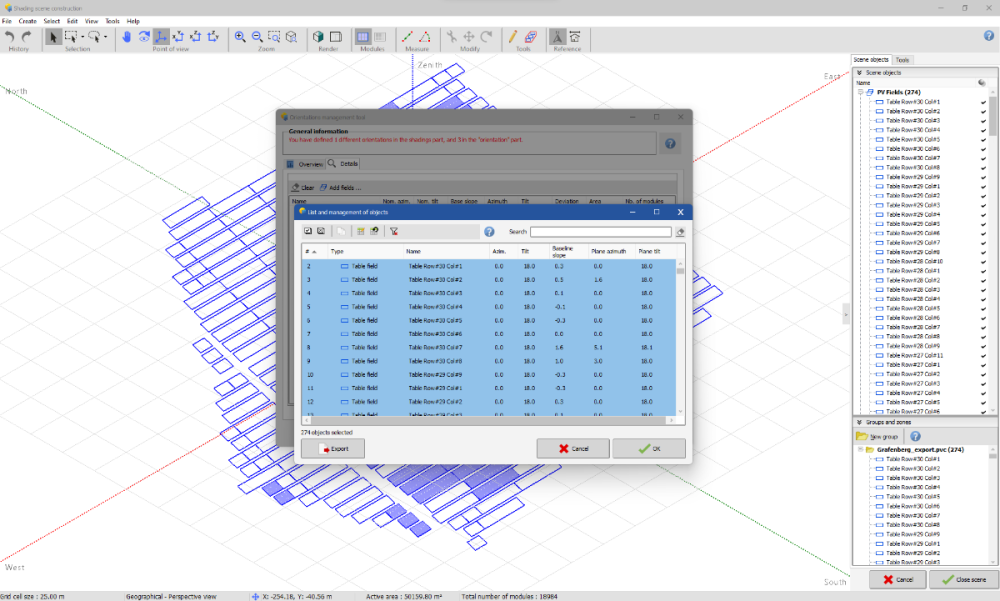Toggle checkmark for Table Row#29 Col#9
Viewport: 1000px width, 601px height.
coord(983,177)
